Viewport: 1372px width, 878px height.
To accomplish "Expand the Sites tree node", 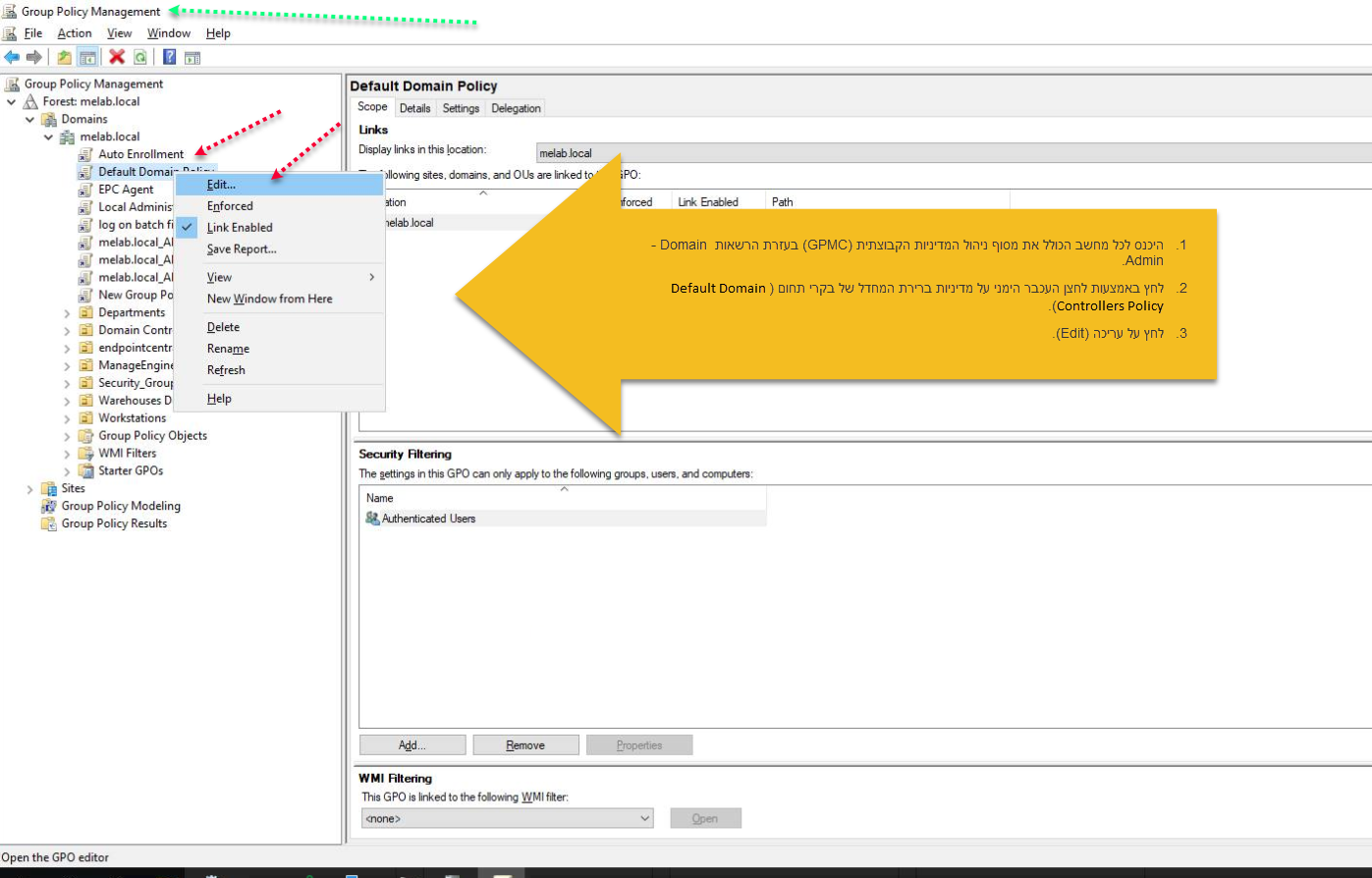I will tap(30, 489).
